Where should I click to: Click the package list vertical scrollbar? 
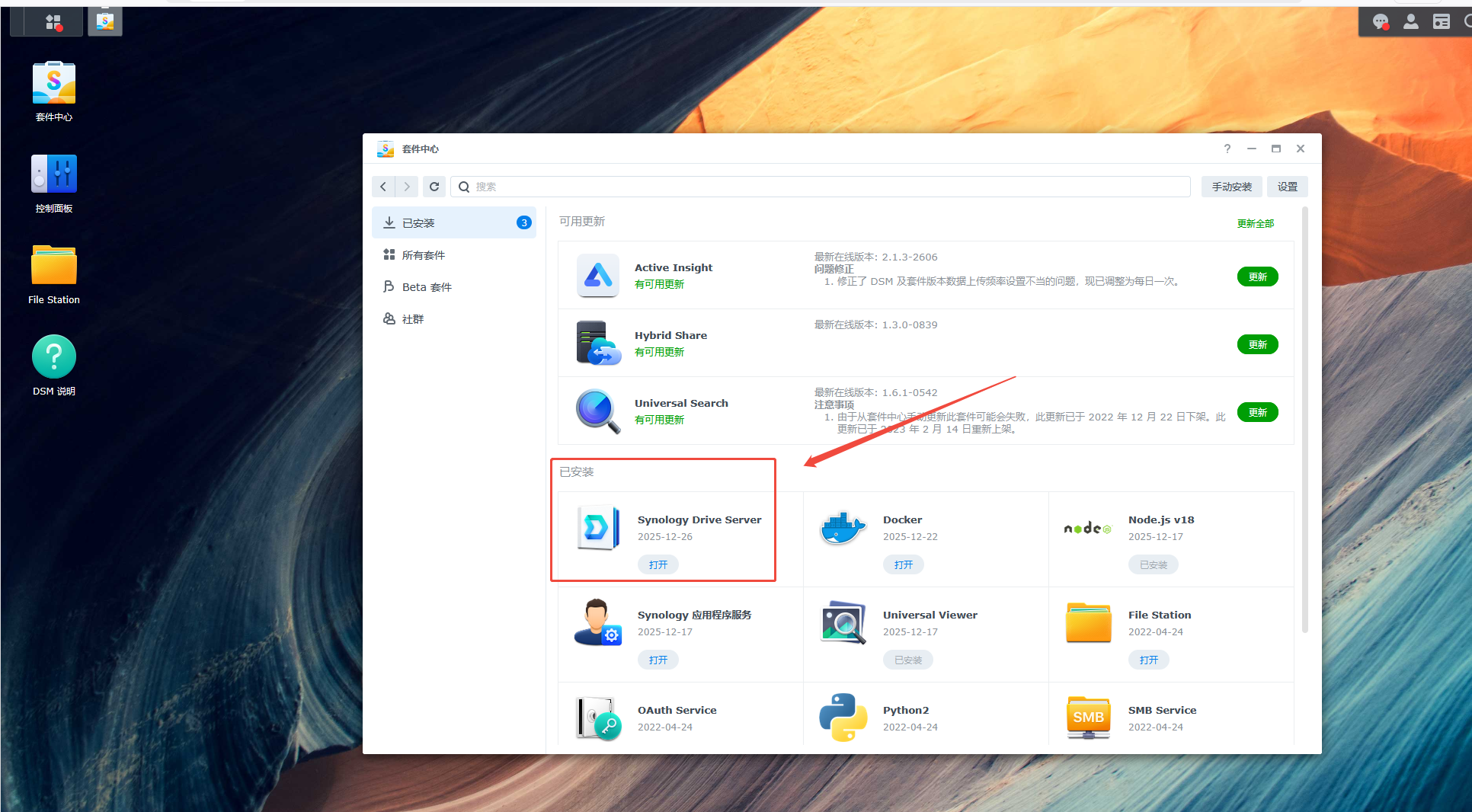pyautogui.click(x=1304, y=419)
